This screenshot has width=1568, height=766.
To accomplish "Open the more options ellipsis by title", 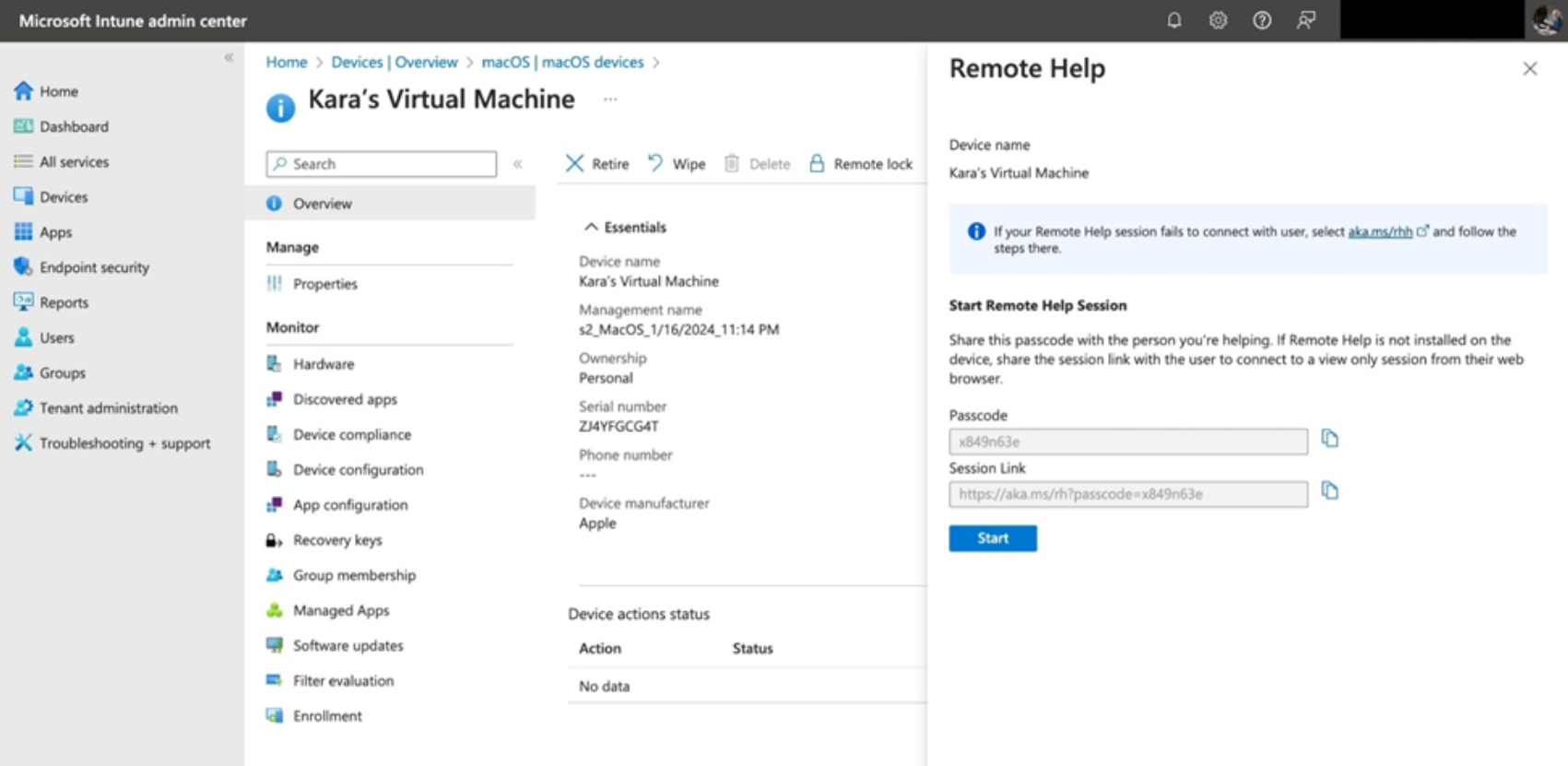I will point(610,100).
